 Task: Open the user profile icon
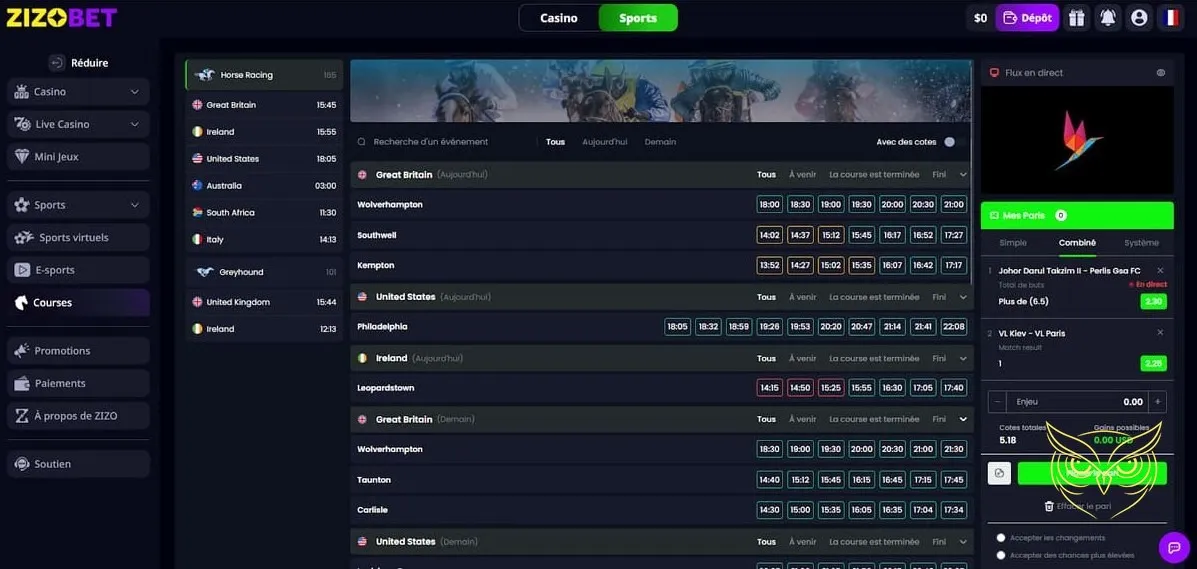point(1139,18)
